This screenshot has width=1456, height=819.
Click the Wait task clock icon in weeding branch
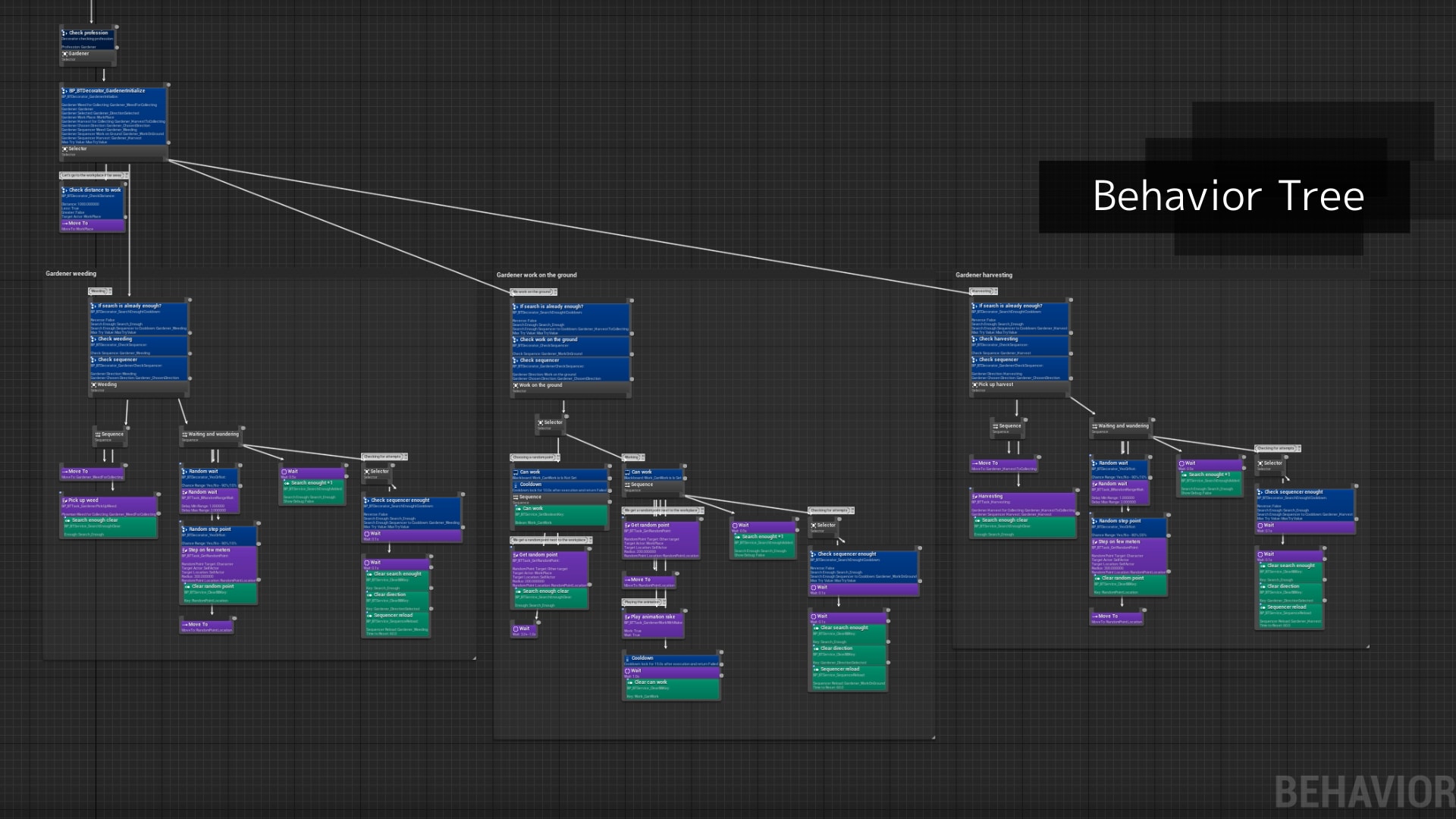click(x=284, y=471)
